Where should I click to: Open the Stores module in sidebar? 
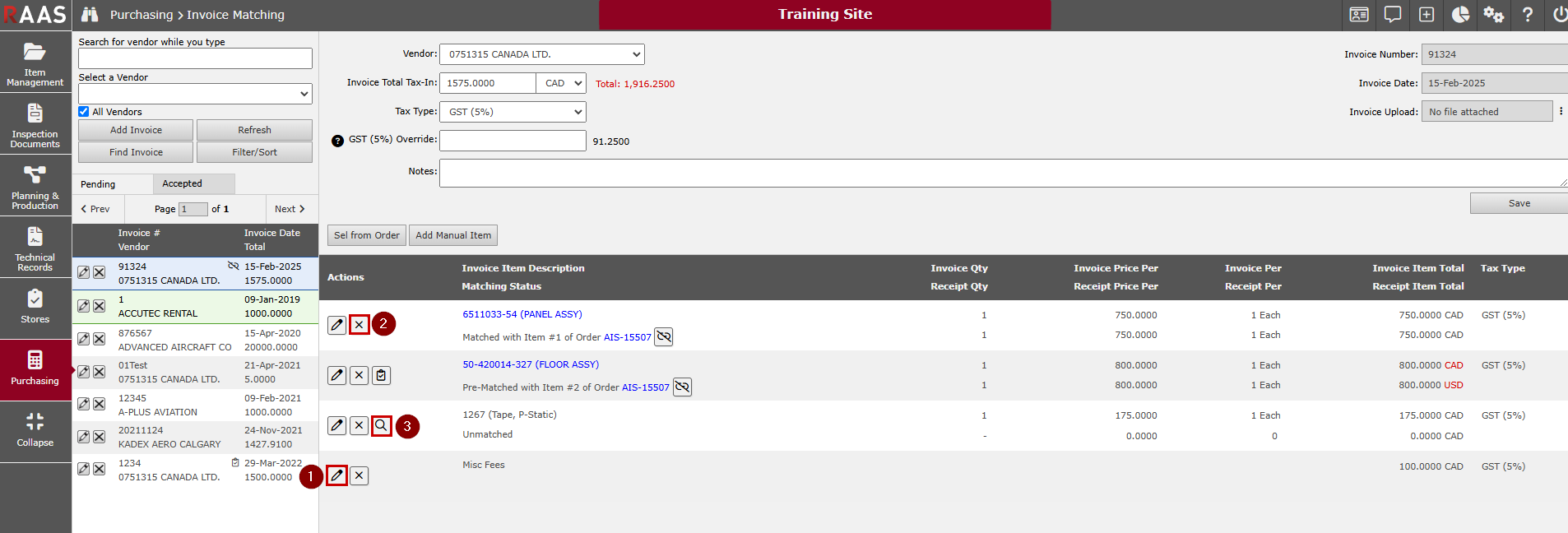pyautogui.click(x=35, y=307)
